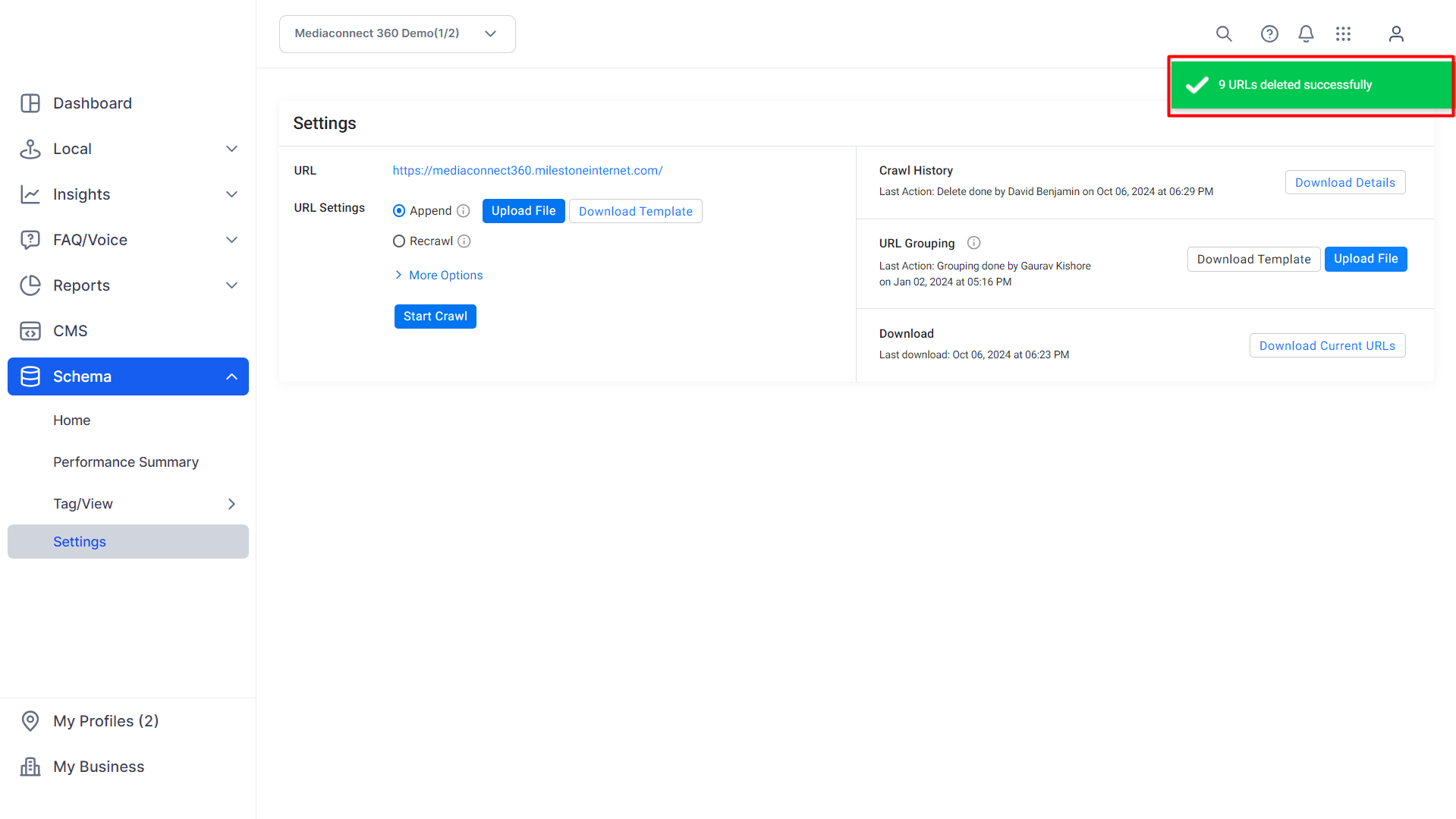Open My Business
Viewport: 1456px width, 819px height.
click(99, 767)
